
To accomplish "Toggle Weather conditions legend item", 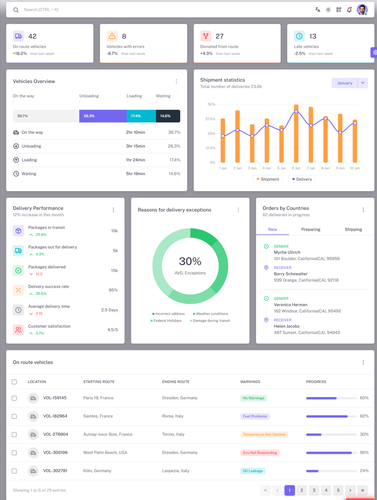I will 210,314.
